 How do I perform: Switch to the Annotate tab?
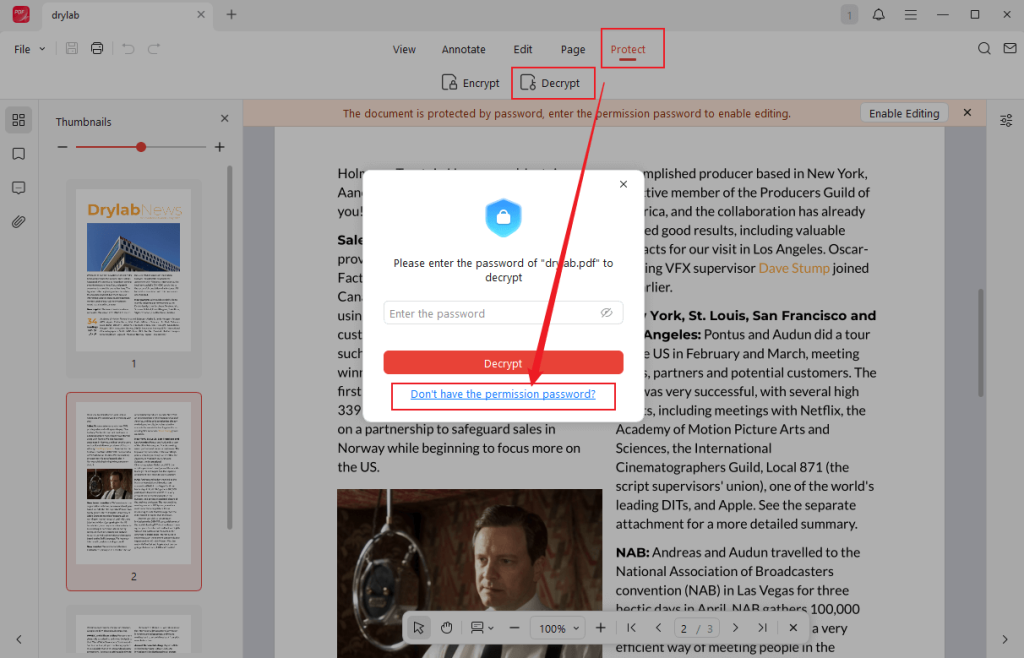tap(463, 48)
